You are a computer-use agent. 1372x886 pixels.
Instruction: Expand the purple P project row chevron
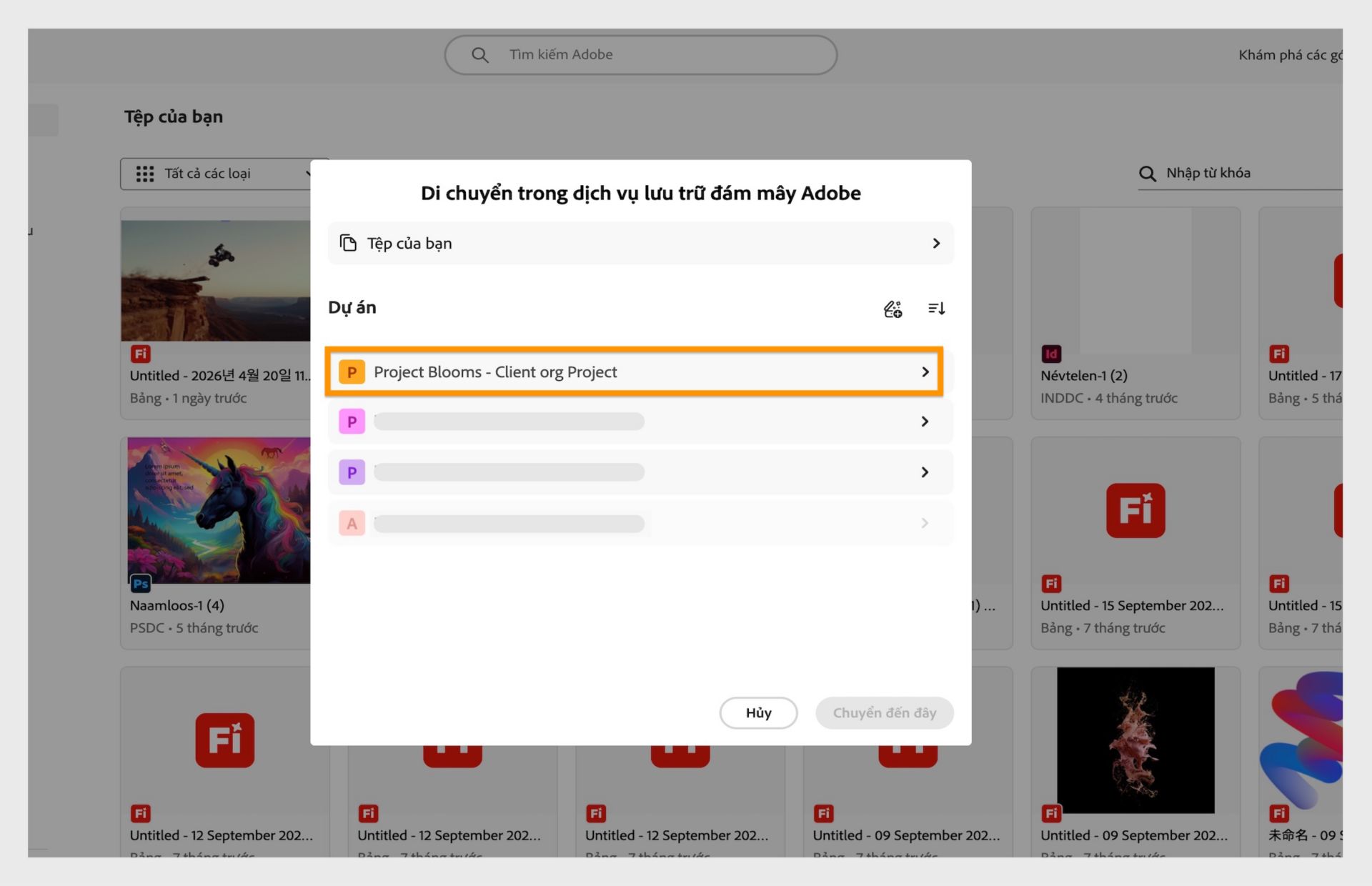tap(925, 472)
